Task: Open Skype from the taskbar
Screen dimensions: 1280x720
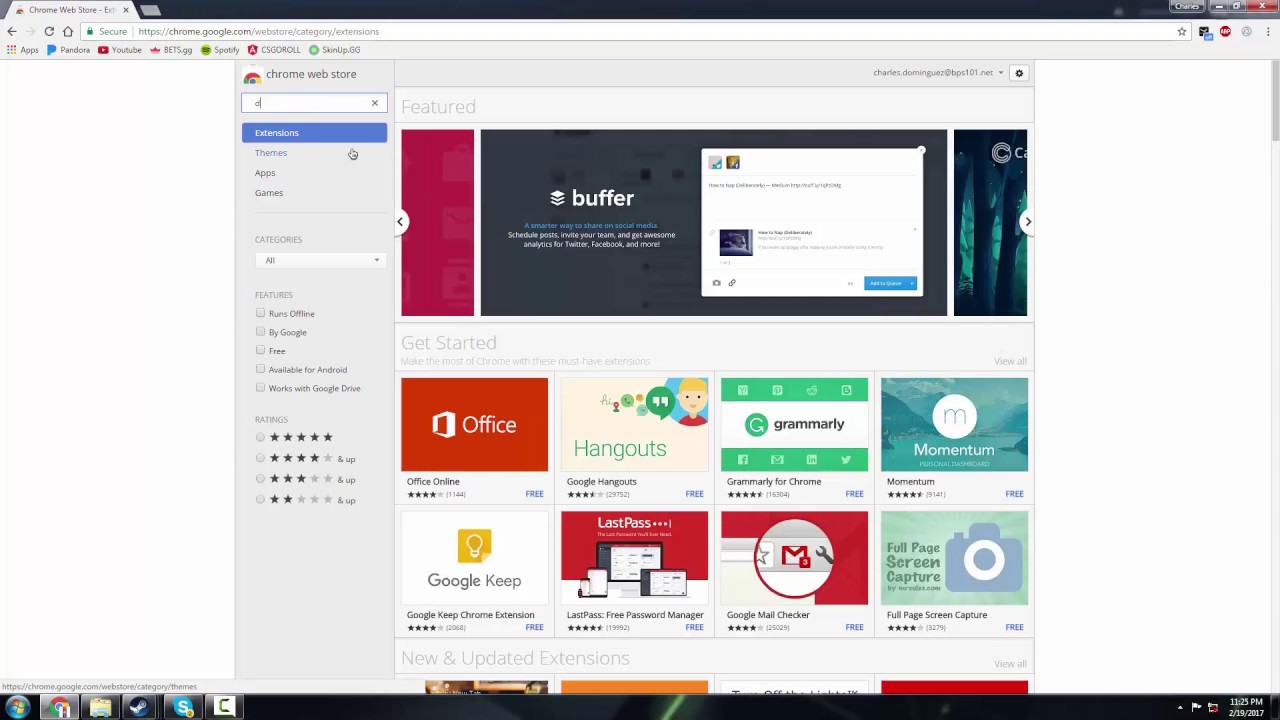Action: point(183,708)
